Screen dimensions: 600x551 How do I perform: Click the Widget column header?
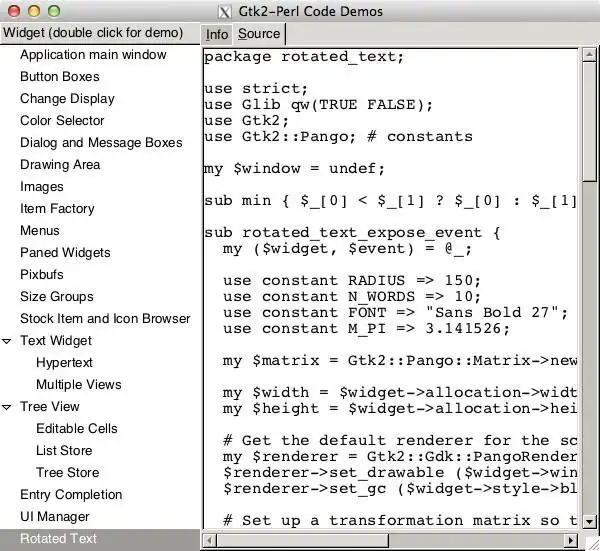point(100,33)
